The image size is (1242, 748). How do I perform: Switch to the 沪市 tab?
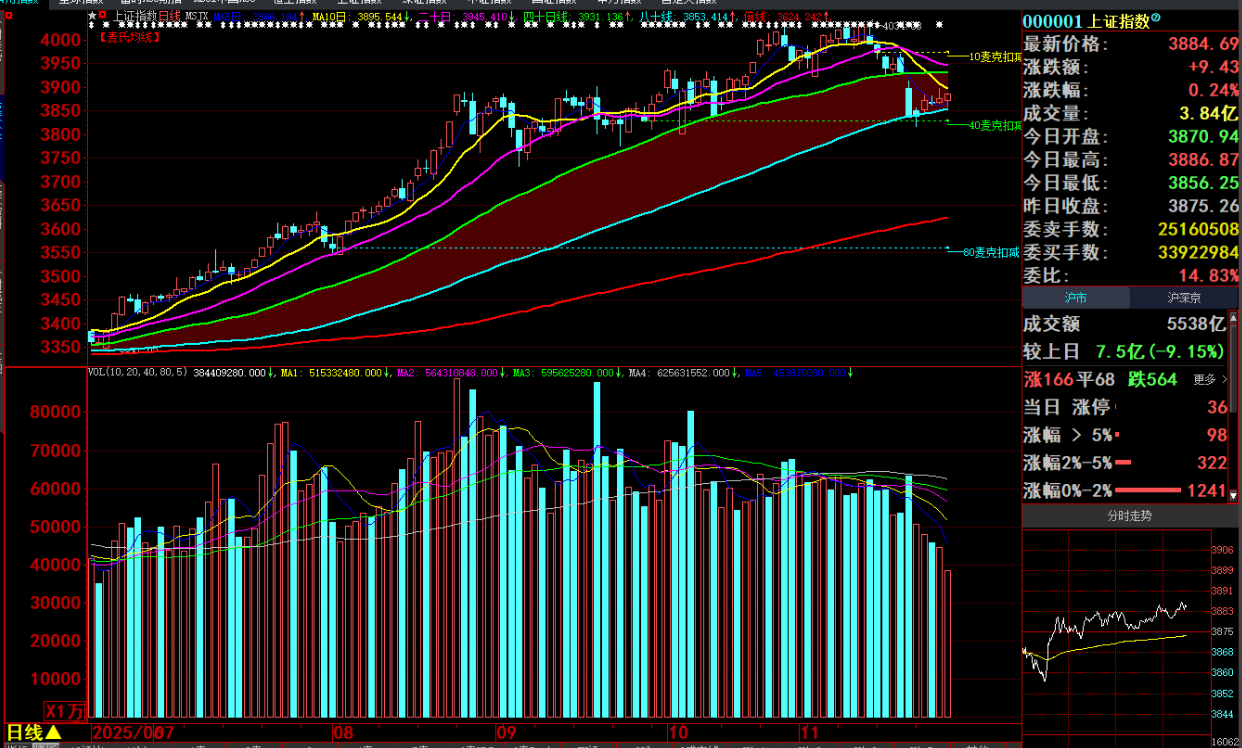1076,298
